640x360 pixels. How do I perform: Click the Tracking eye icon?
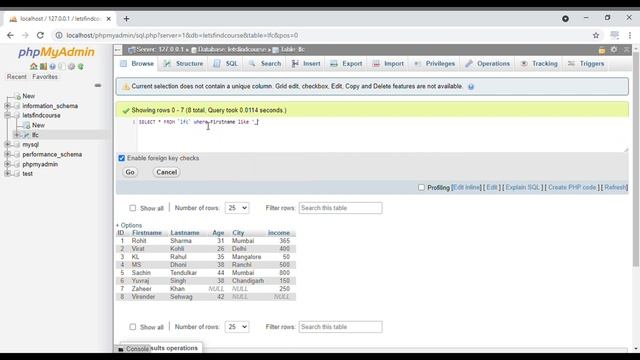pyautogui.click(x=524, y=64)
